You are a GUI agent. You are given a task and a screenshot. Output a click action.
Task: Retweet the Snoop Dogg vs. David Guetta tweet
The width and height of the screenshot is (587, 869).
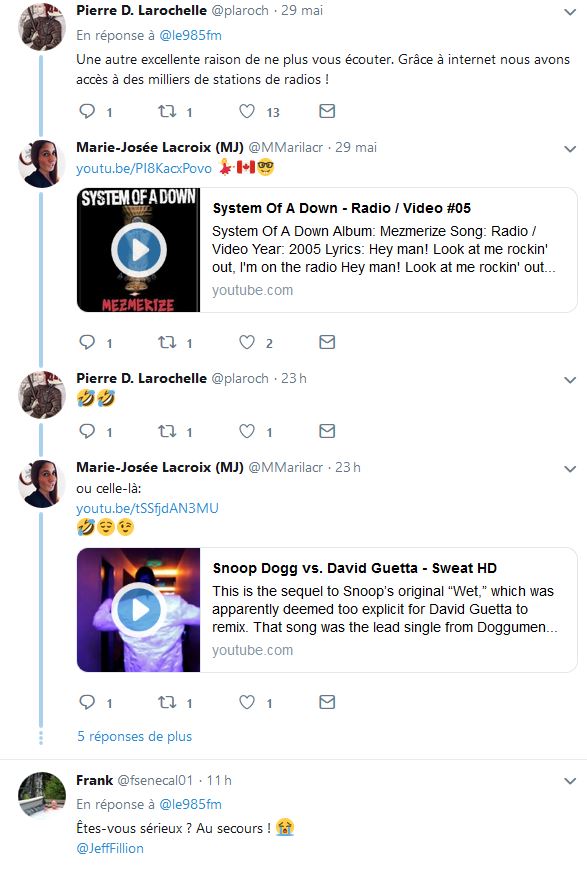pos(167,702)
